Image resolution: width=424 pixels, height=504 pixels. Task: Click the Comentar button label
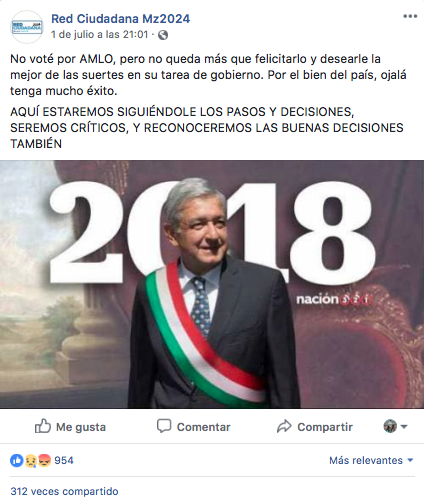203,427
